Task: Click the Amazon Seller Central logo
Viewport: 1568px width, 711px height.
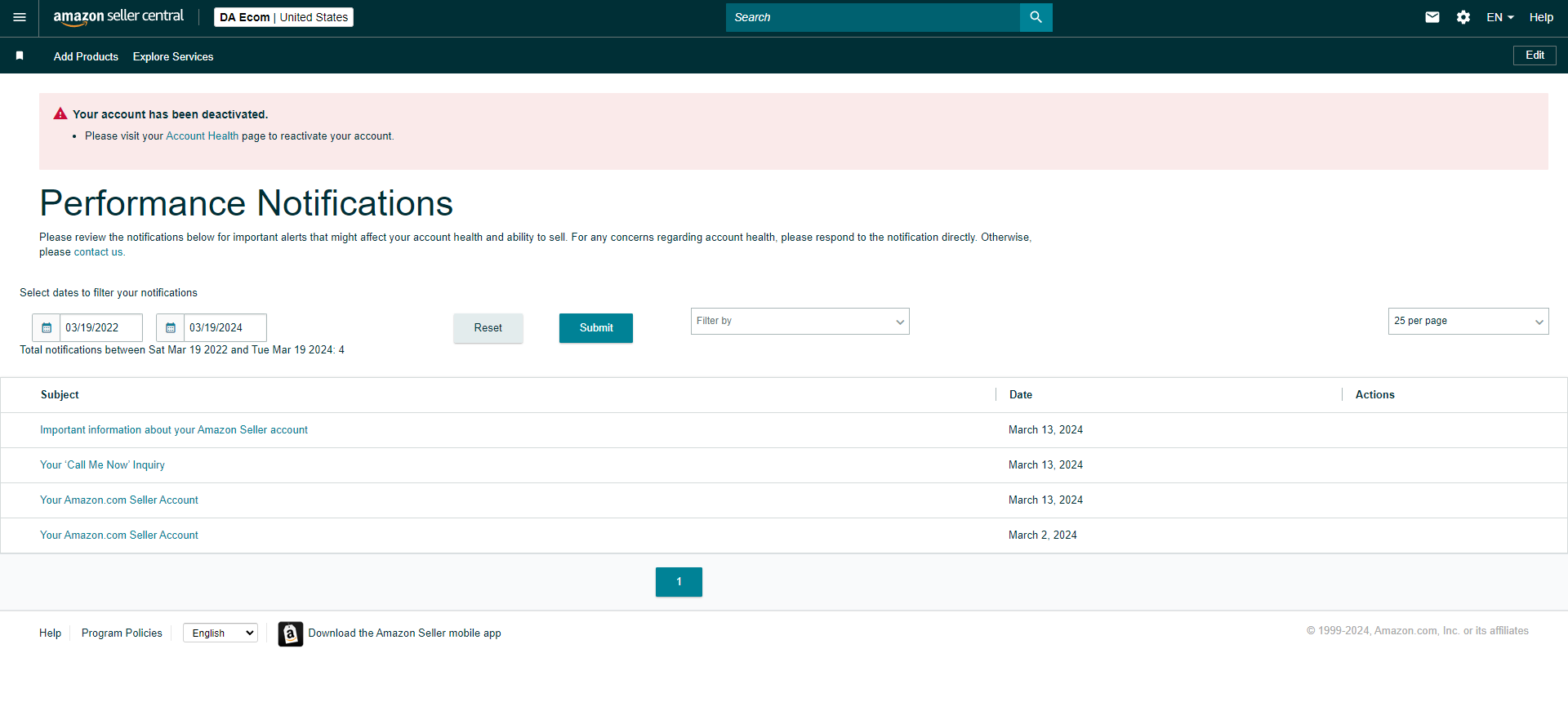Action: pyautogui.click(x=118, y=17)
